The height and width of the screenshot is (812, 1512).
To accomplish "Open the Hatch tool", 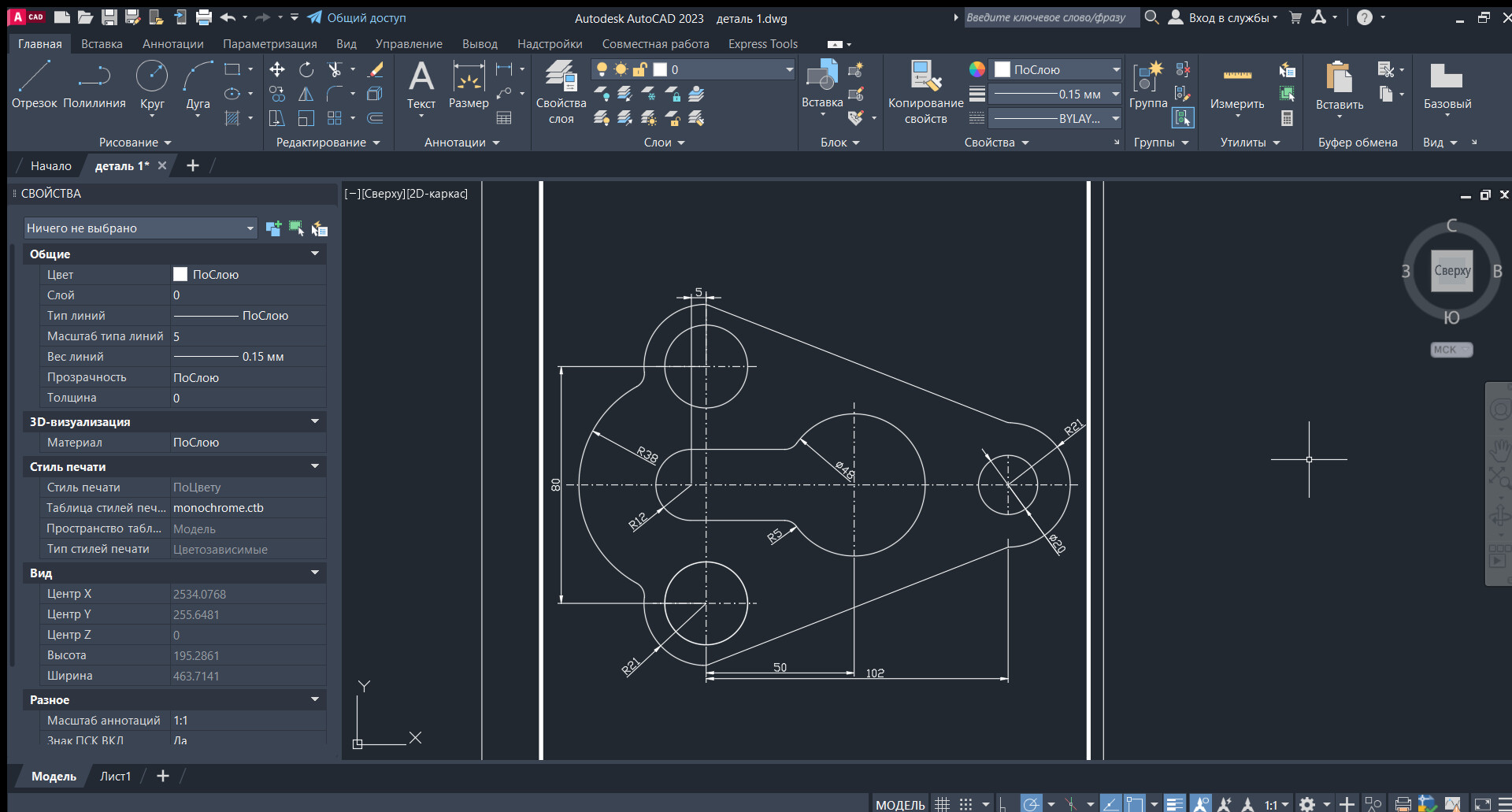I will tap(232, 118).
